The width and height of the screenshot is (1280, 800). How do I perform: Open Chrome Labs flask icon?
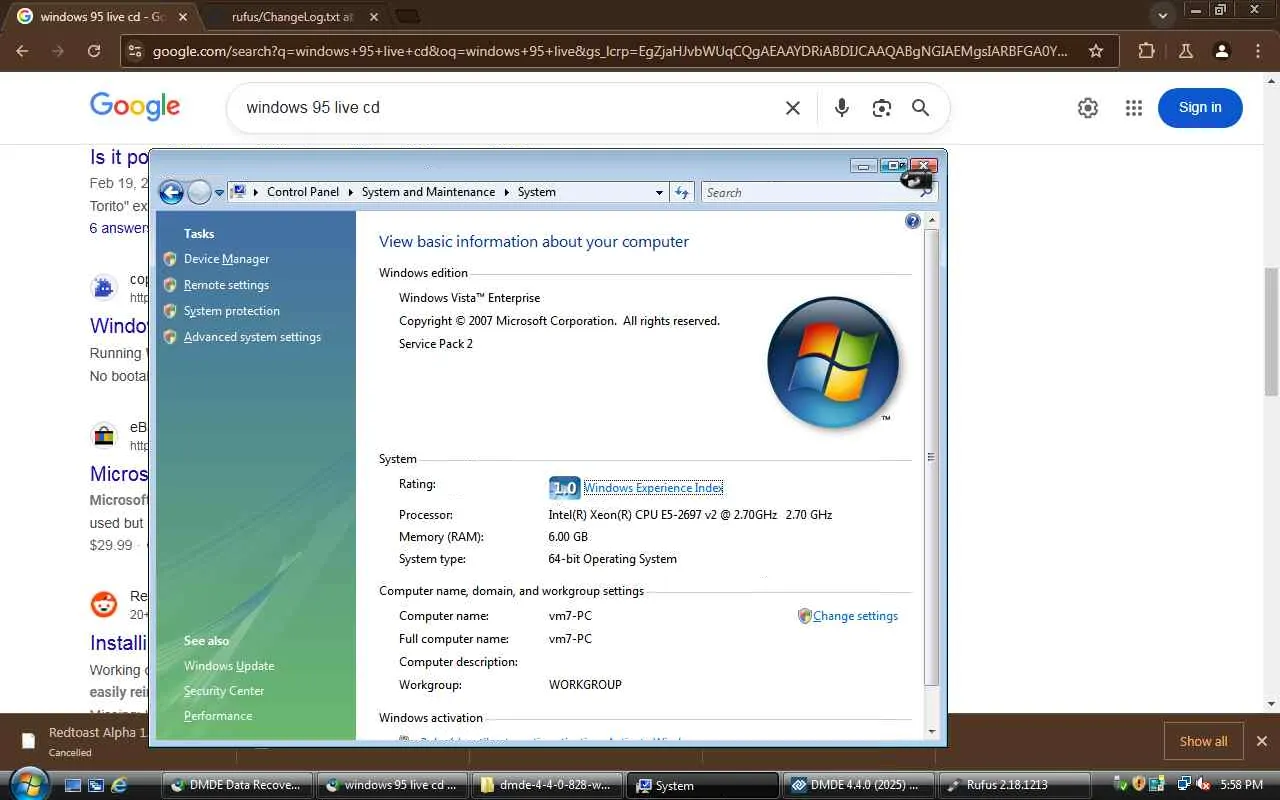[1185, 51]
